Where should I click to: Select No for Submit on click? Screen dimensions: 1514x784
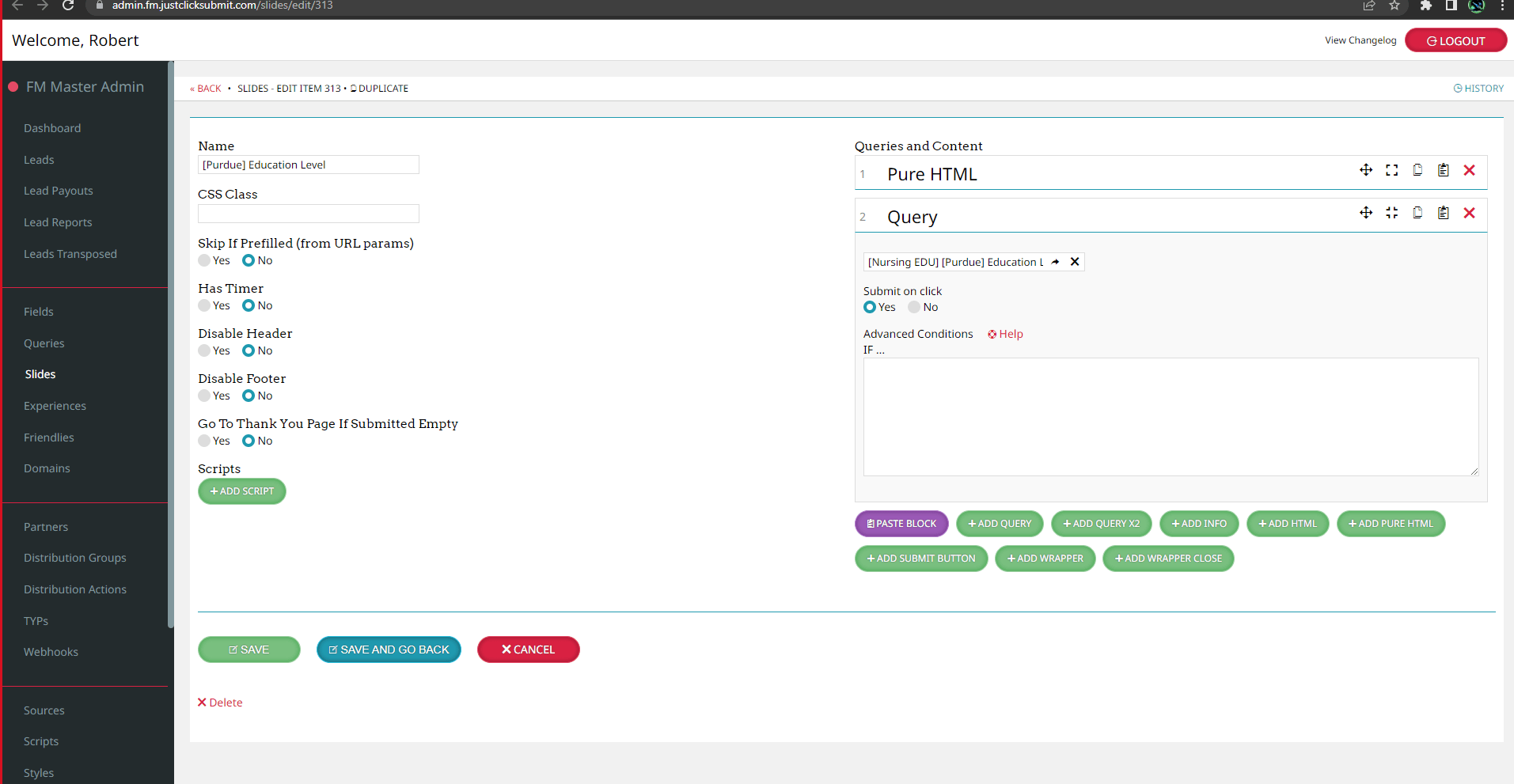[x=914, y=307]
